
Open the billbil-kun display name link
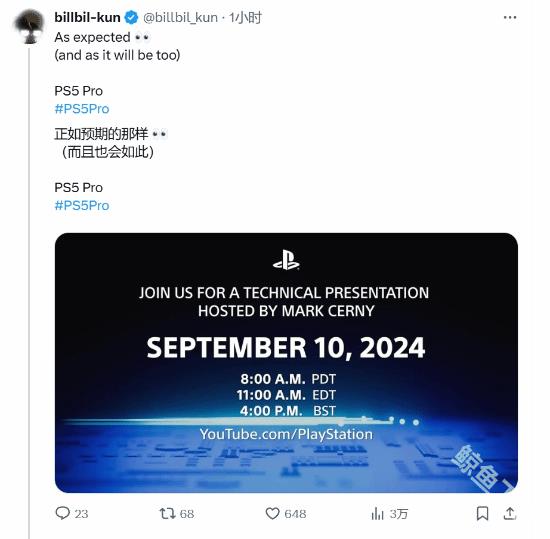point(87,18)
